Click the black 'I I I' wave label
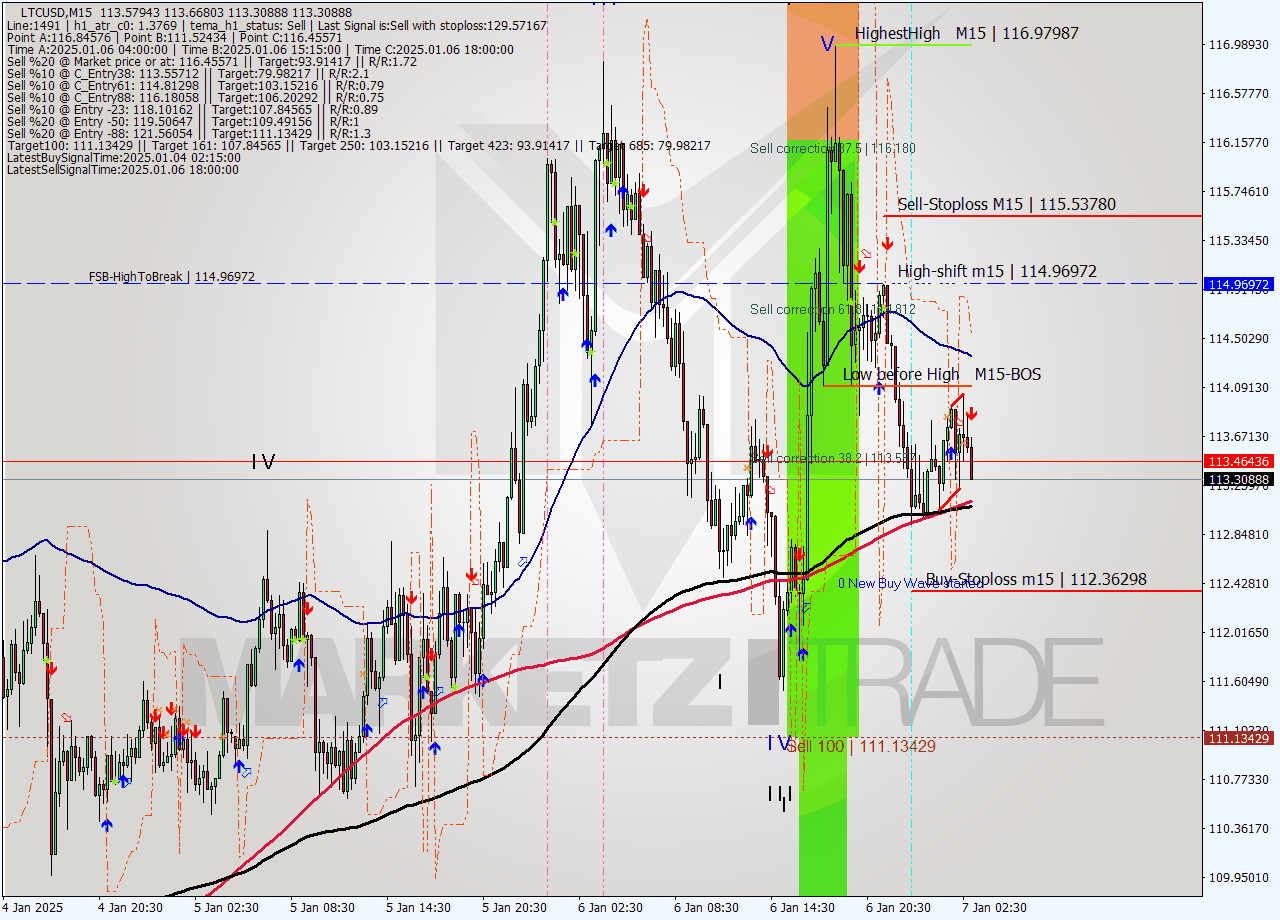 click(780, 793)
